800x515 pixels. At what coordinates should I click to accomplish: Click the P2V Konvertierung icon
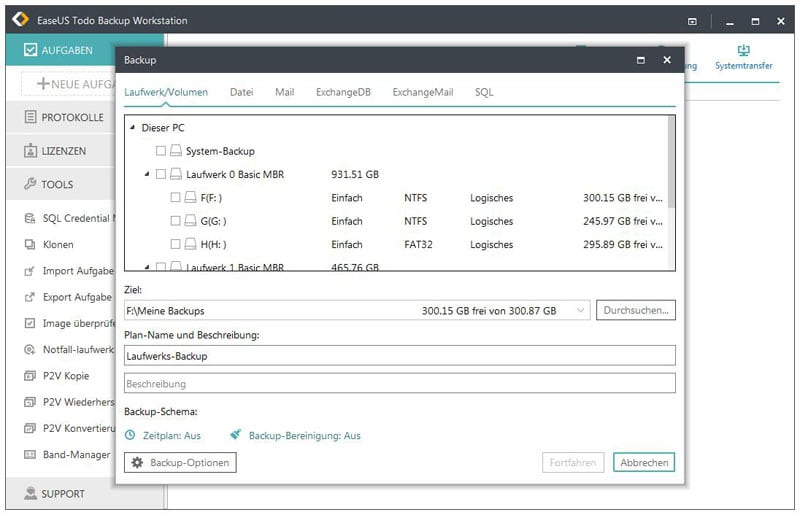tap(30, 428)
